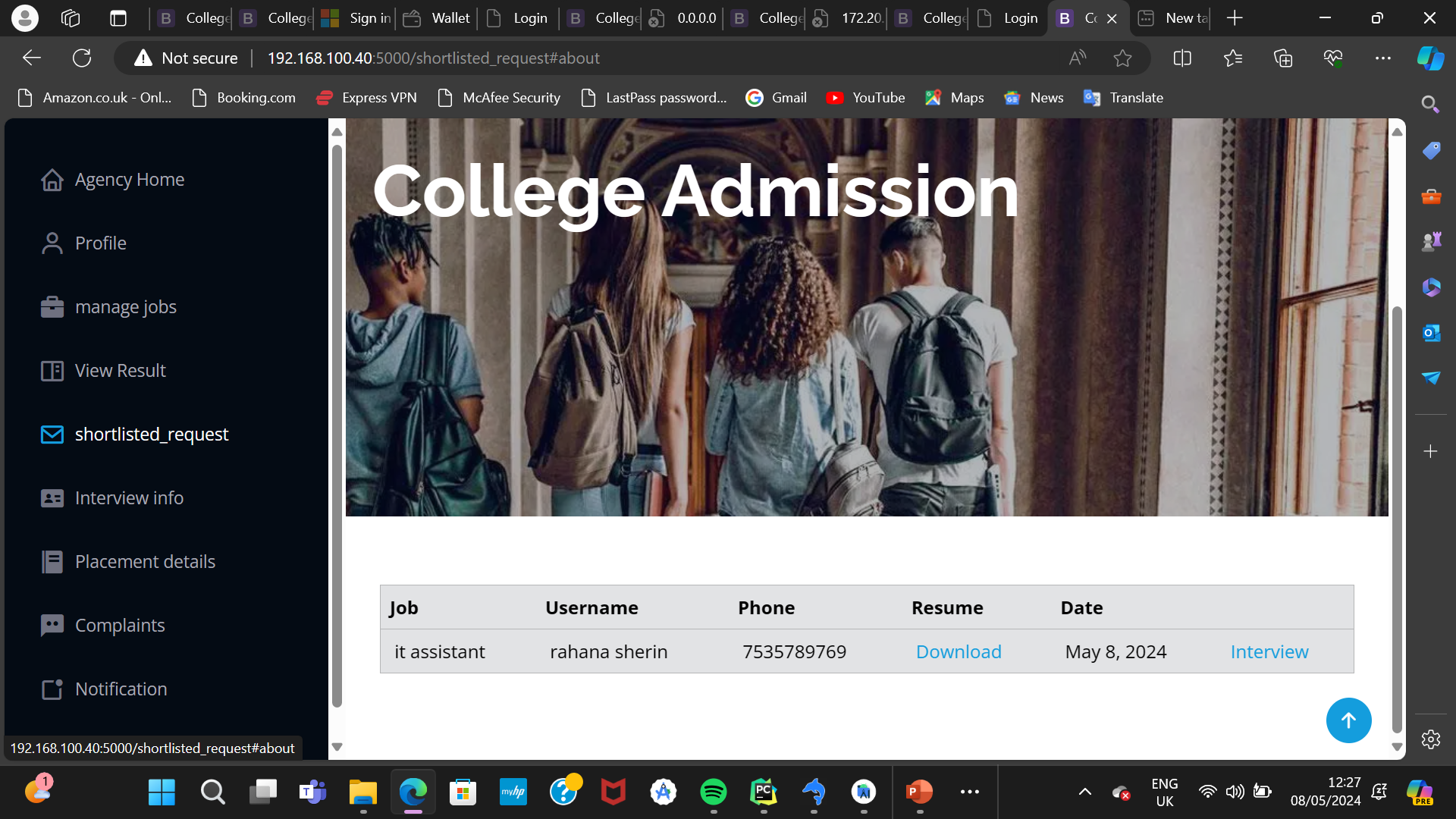Show hidden taskbar icons chevron
Image resolution: width=1456 pixels, height=819 pixels.
pos(1083,791)
